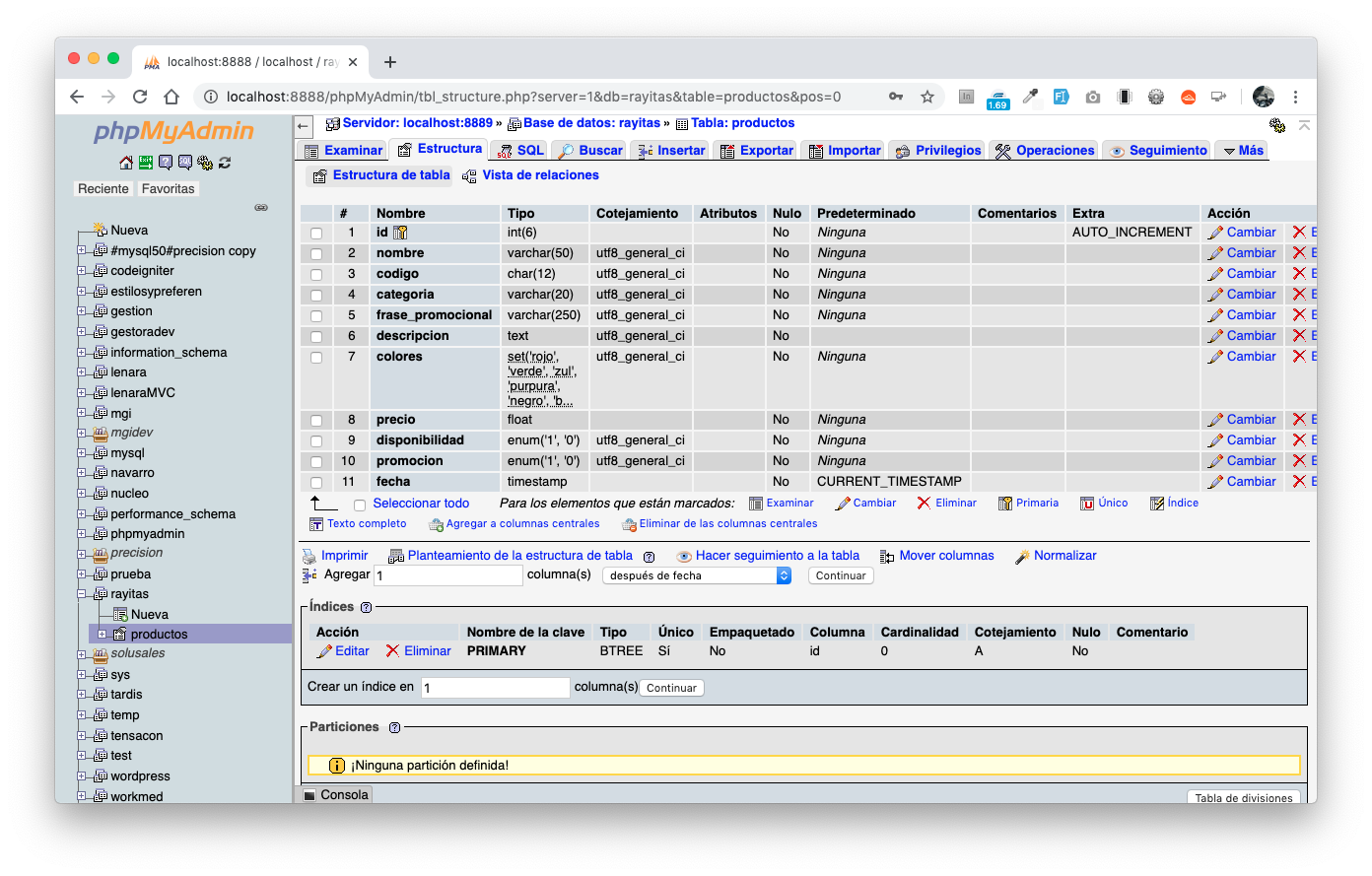
Task: Check the checkbox for categoria column
Action: [316, 296]
